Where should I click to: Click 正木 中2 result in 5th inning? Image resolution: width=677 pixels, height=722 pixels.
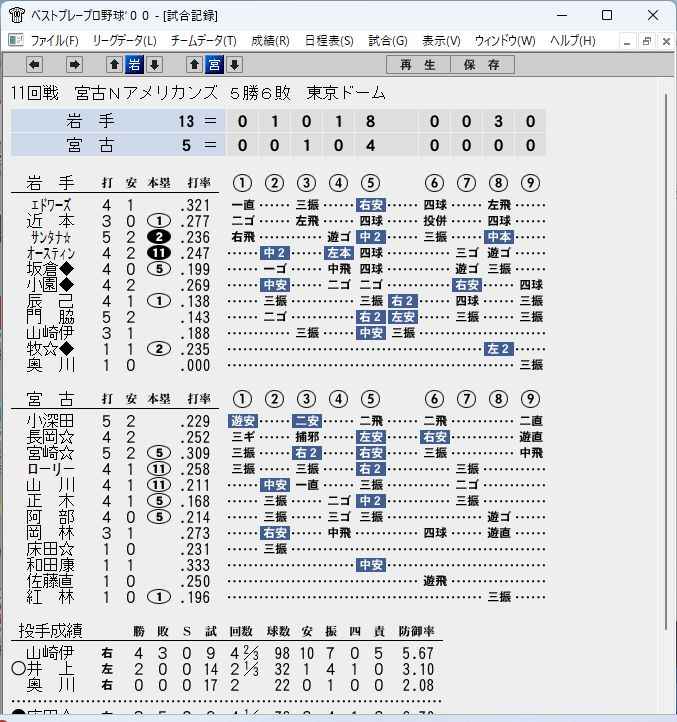point(371,501)
